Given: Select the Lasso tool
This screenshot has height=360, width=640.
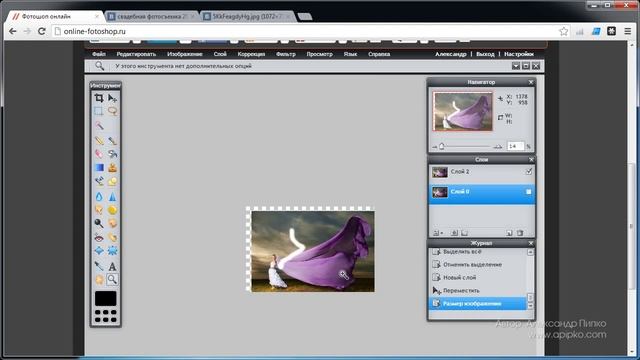Looking at the screenshot, I should [112, 111].
